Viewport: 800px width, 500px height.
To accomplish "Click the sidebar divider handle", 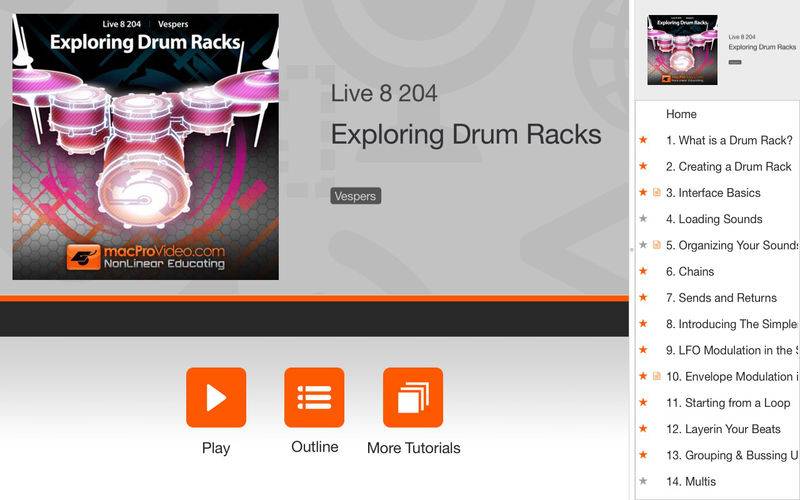I will [632, 249].
